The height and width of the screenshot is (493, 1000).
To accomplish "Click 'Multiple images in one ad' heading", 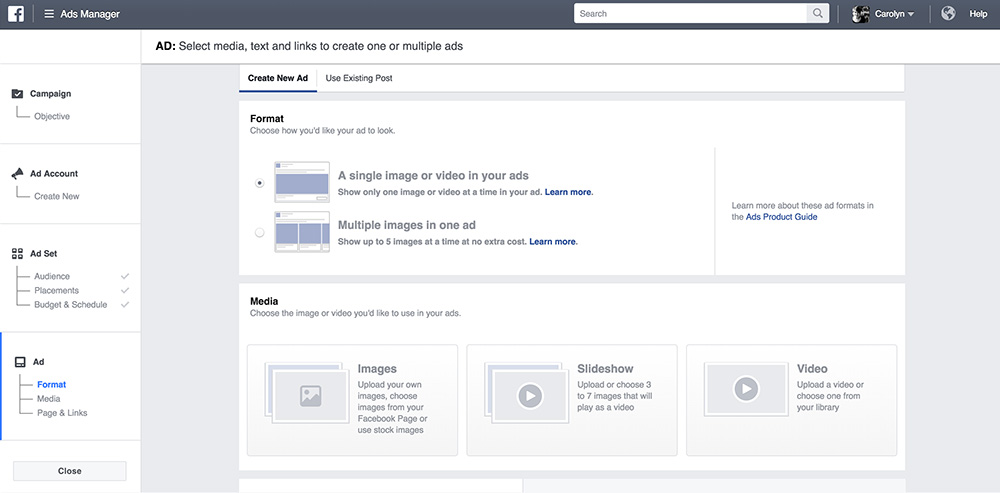I will [x=407, y=225].
